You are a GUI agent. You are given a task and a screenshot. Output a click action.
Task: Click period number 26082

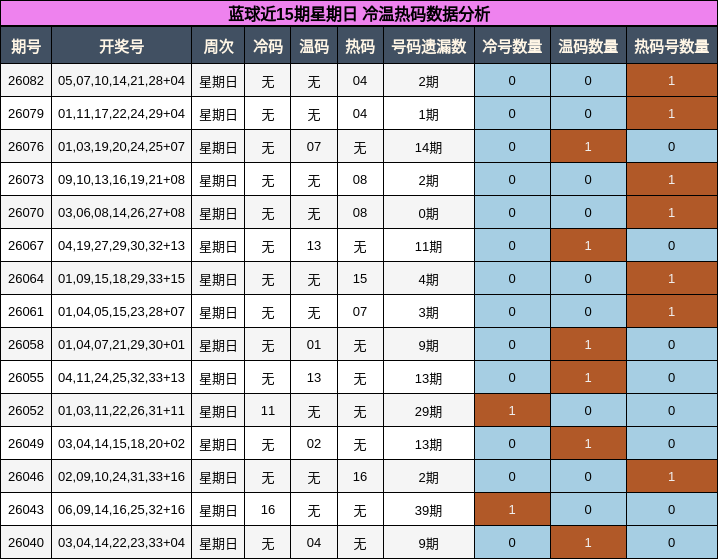(x=26, y=81)
